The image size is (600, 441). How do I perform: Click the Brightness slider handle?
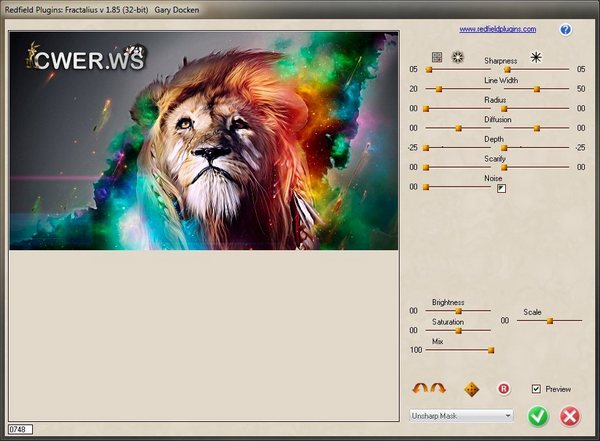point(459,311)
